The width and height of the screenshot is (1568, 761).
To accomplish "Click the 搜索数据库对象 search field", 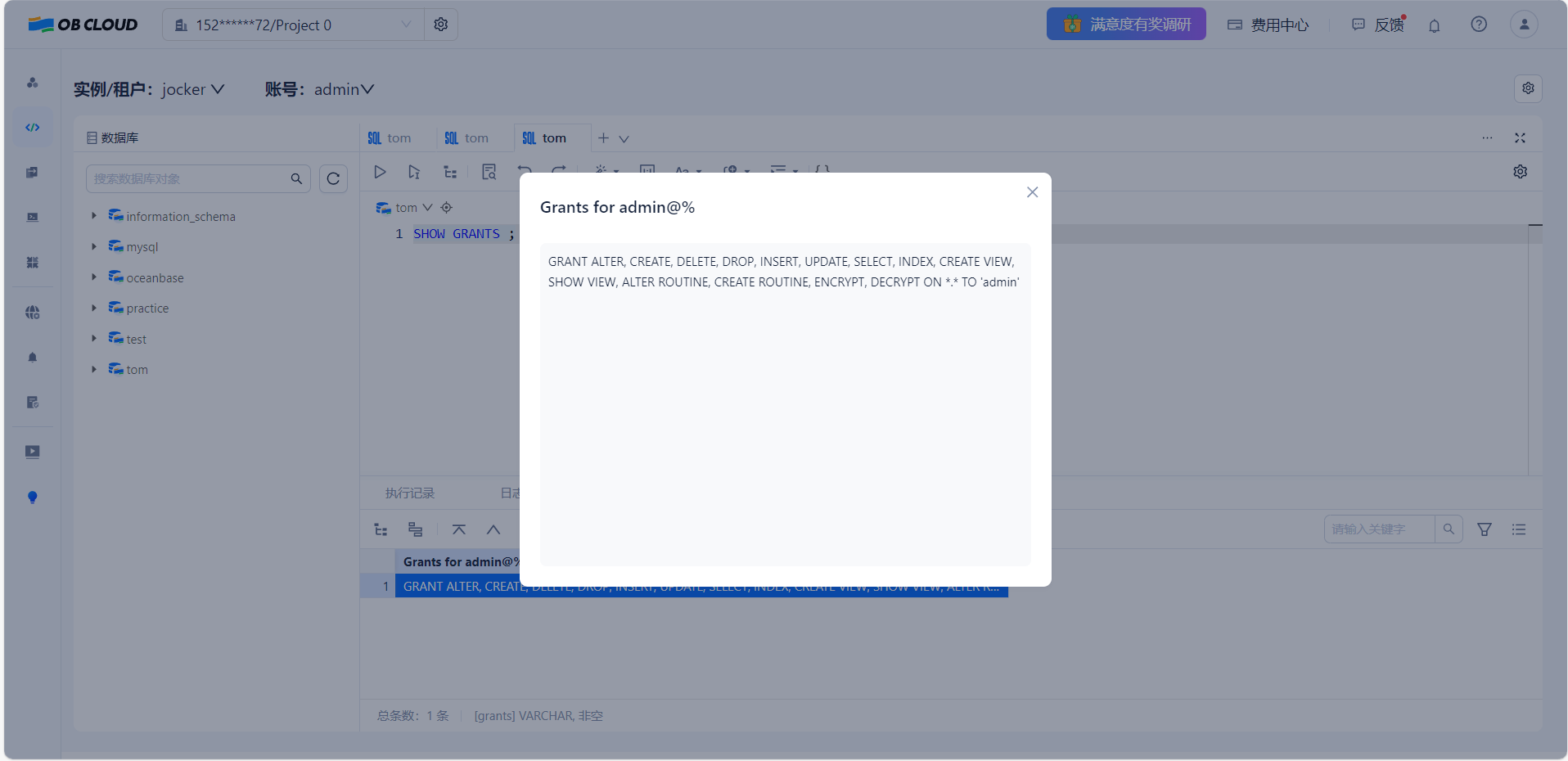I will (188, 178).
